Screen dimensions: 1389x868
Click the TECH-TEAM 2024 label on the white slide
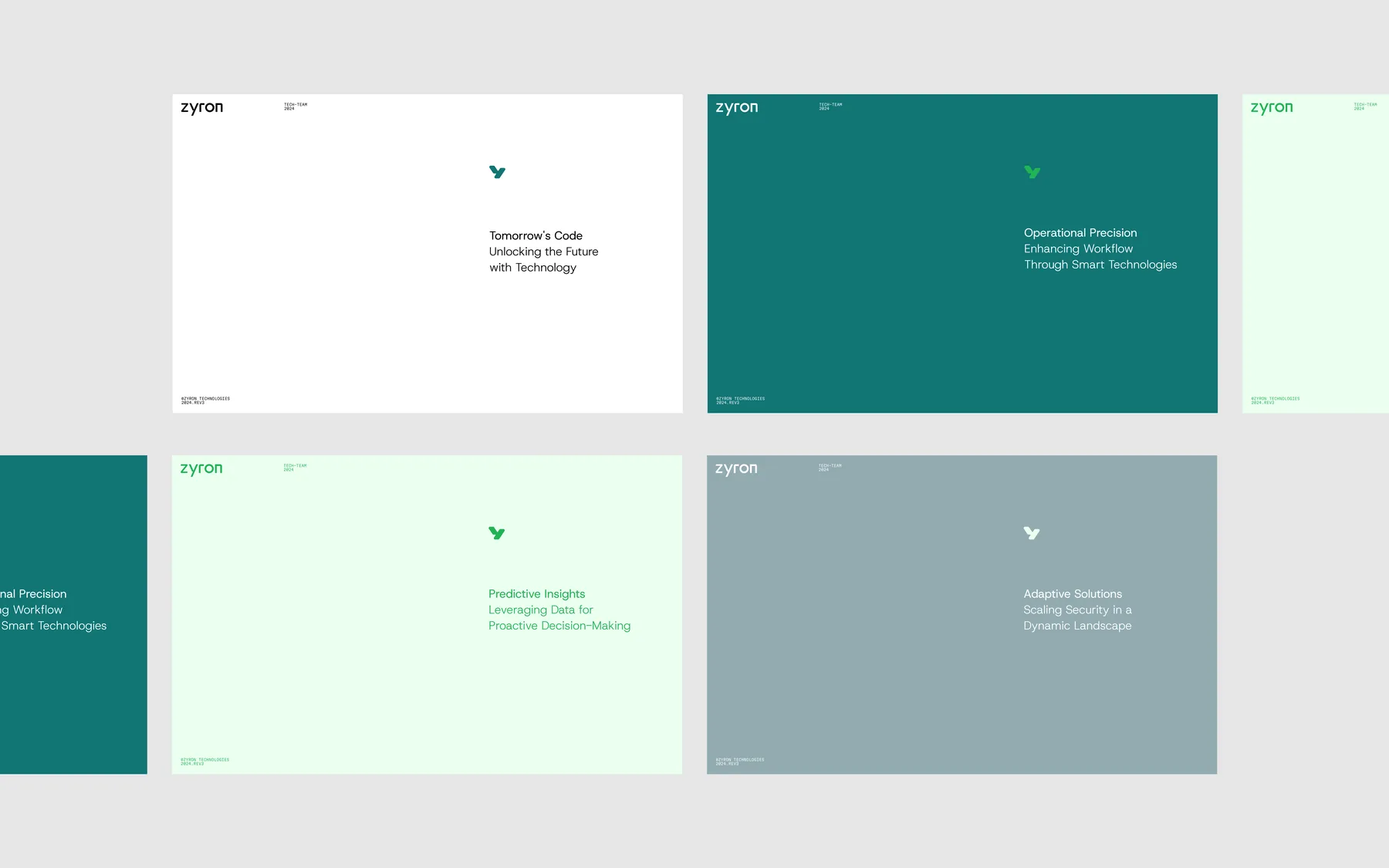pos(296,106)
